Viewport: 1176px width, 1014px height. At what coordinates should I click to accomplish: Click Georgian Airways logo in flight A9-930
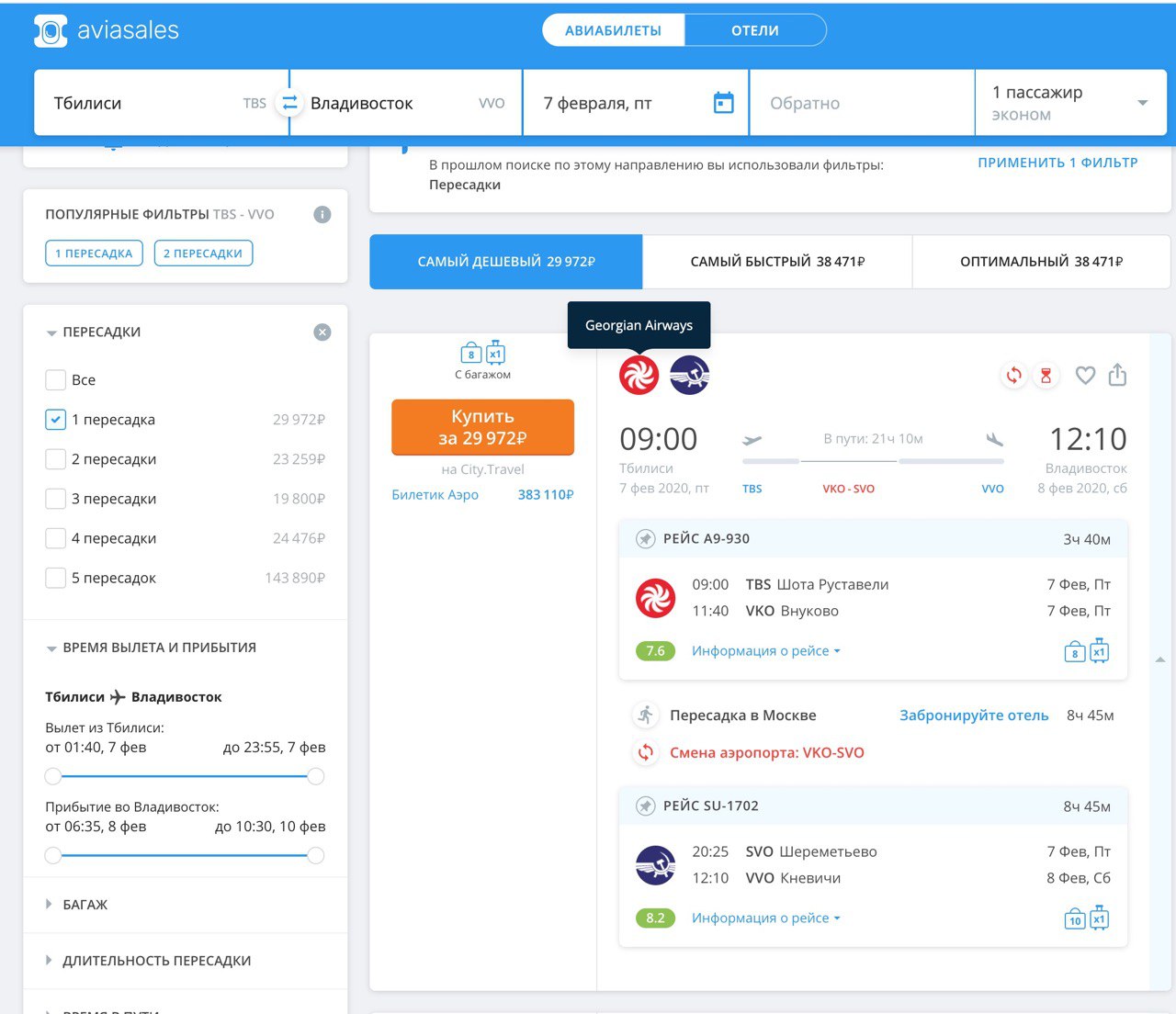tap(656, 598)
